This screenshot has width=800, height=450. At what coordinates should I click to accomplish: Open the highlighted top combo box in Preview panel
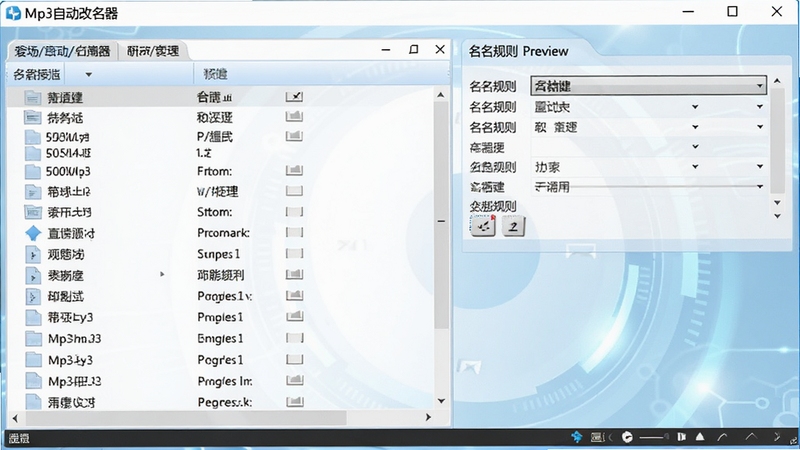[649, 86]
